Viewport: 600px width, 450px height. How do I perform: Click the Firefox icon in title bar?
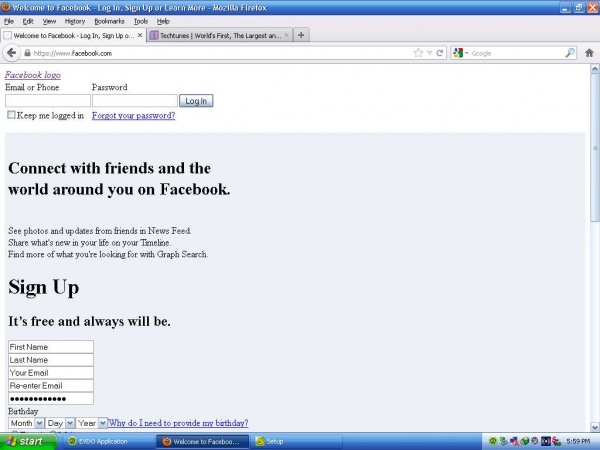coord(6,7)
